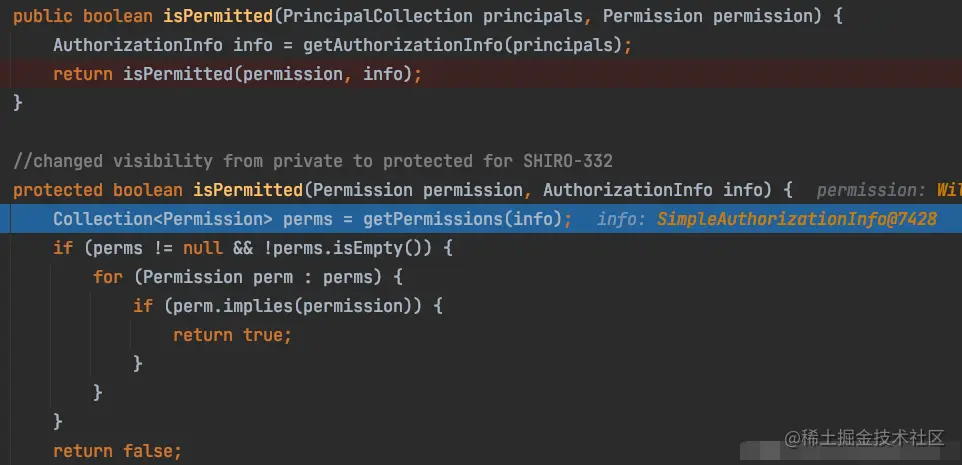The width and height of the screenshot is (962, 465).
Task: Click the highlighted breakpoint line returning isPermitted
Action: [481, 74]
